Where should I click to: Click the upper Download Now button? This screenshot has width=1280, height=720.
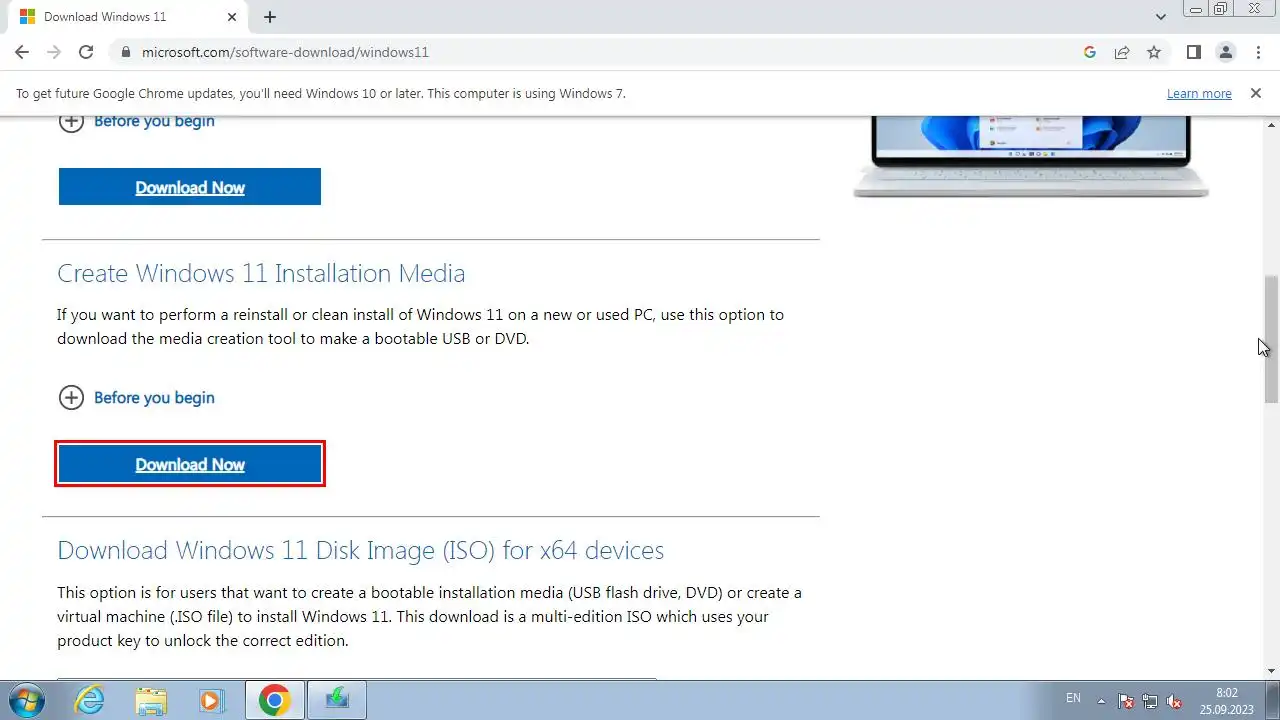coord(190,187)
